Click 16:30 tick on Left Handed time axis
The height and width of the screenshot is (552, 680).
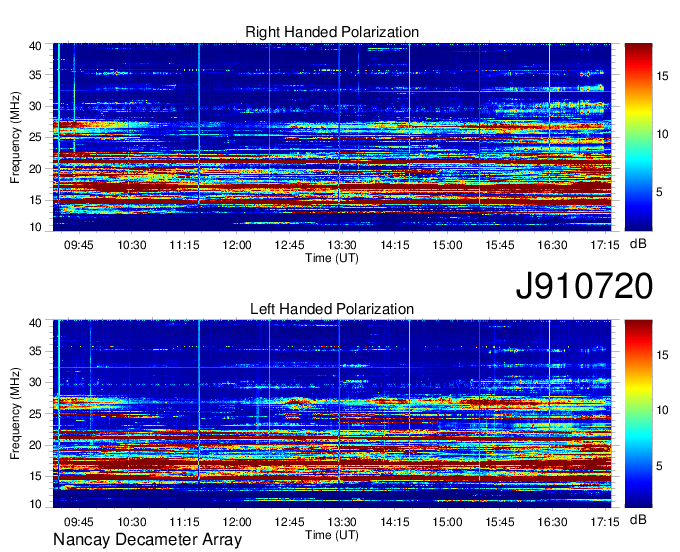552,522
